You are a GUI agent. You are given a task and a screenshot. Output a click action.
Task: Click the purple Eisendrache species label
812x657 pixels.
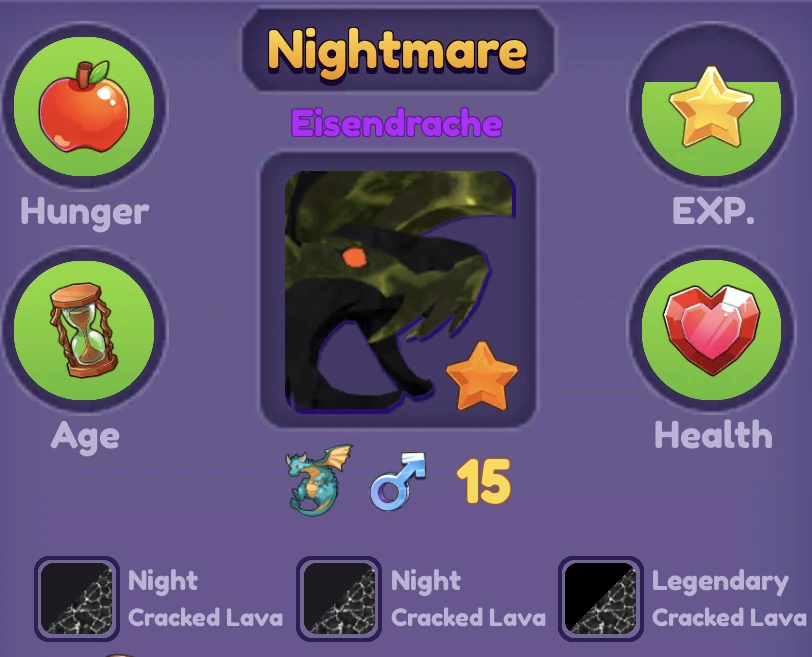(397, 123)
